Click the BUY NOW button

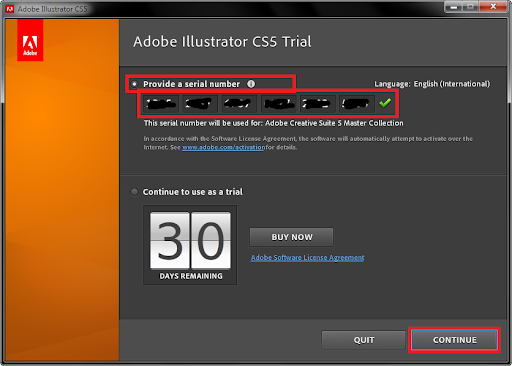292,237
